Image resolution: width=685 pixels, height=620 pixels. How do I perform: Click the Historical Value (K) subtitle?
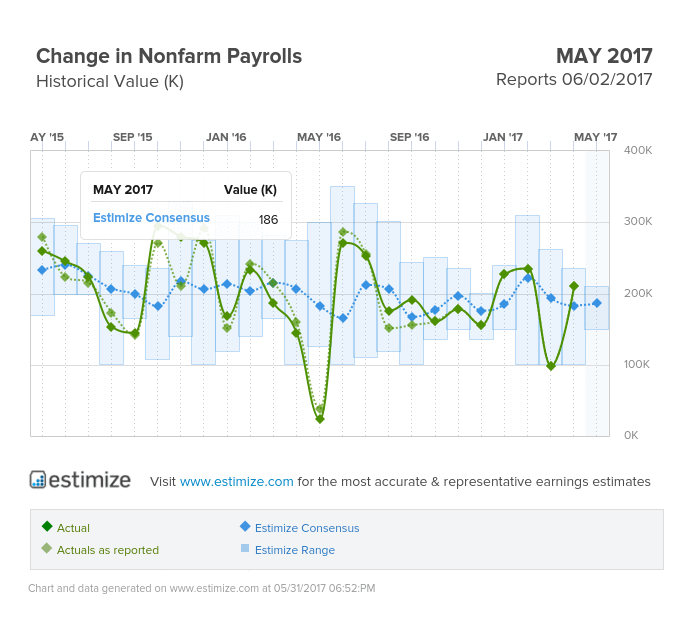click(110, 82)
